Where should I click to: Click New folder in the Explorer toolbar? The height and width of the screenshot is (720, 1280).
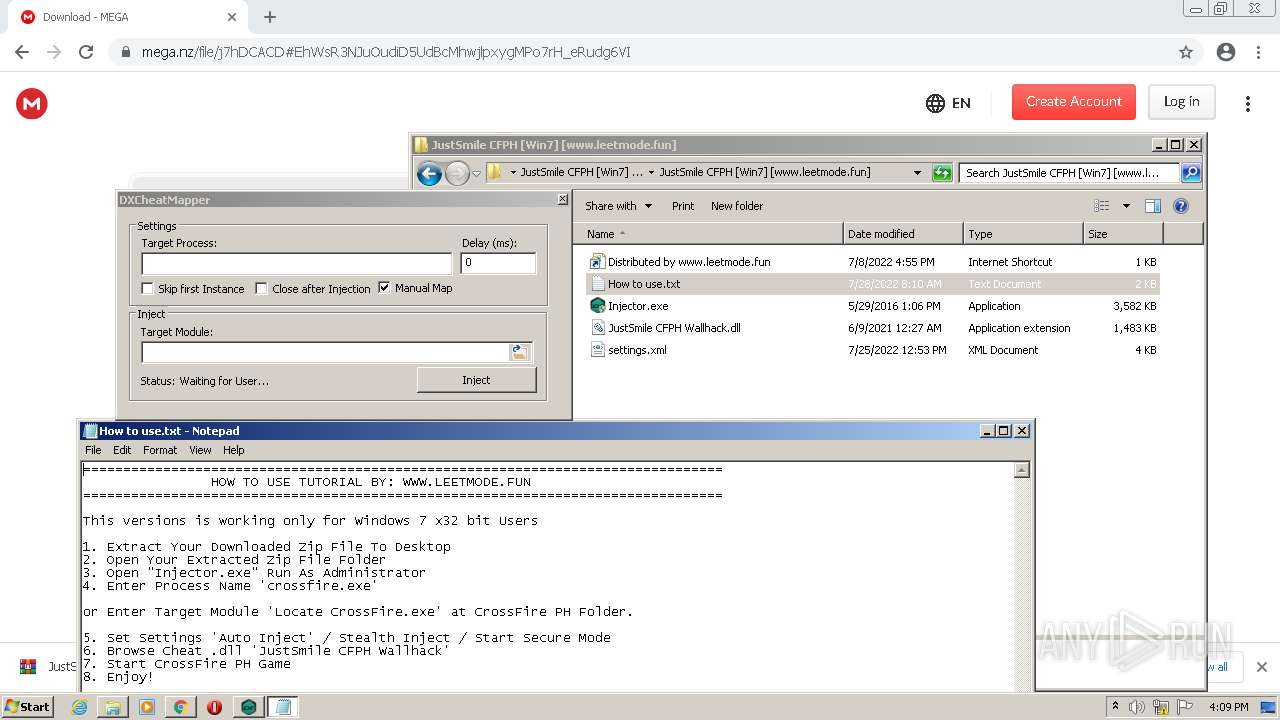[737, 206]
